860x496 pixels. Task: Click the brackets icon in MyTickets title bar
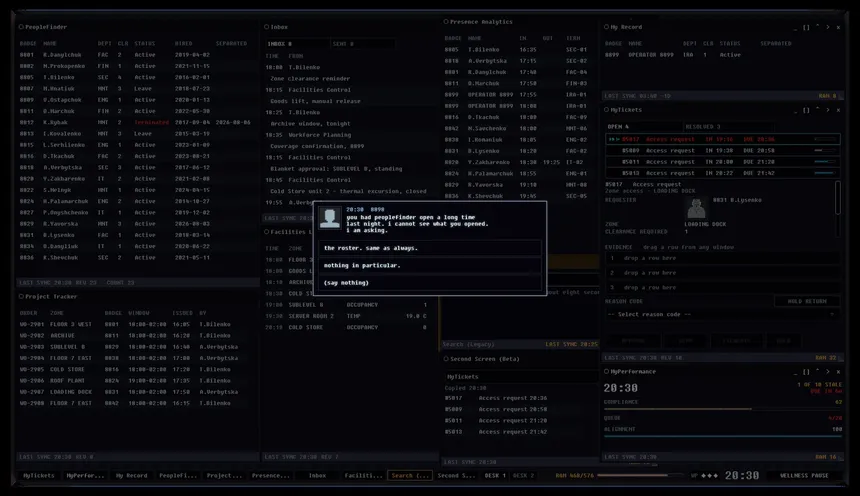coord(806,110)
